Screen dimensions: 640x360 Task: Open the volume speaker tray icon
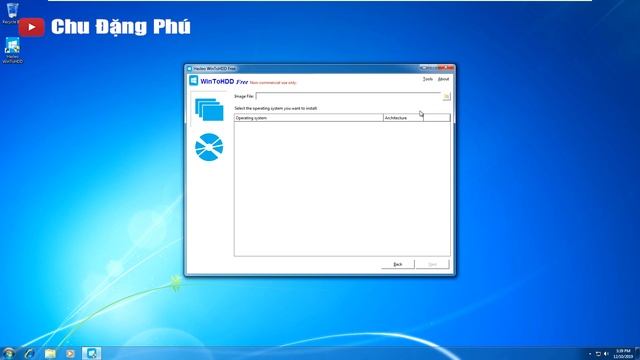tap(606, 354)
